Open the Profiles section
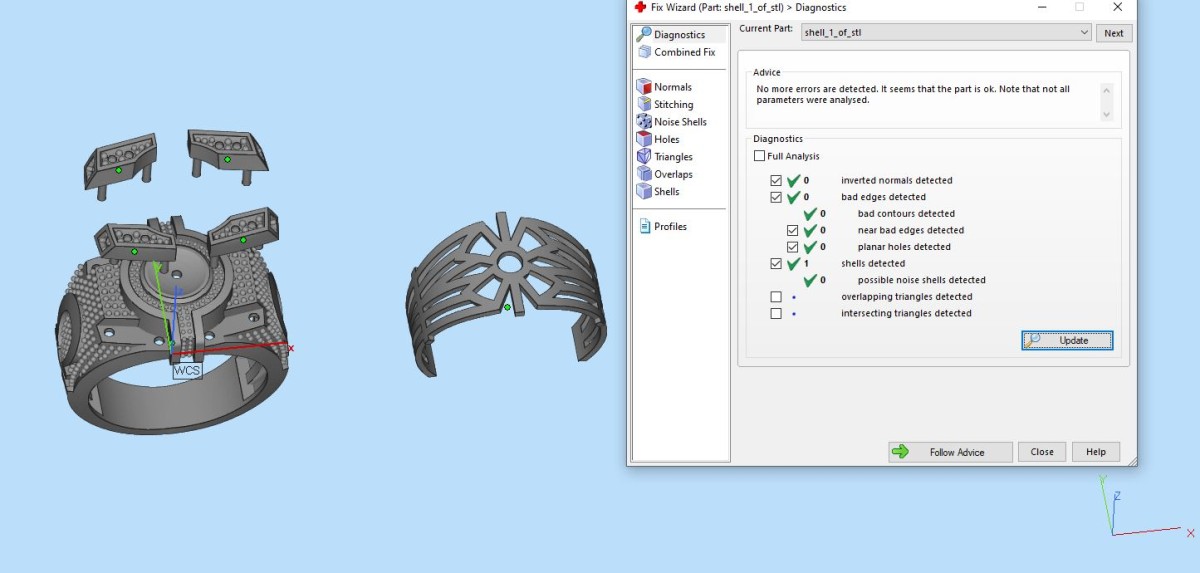 [x=669, y=227]
